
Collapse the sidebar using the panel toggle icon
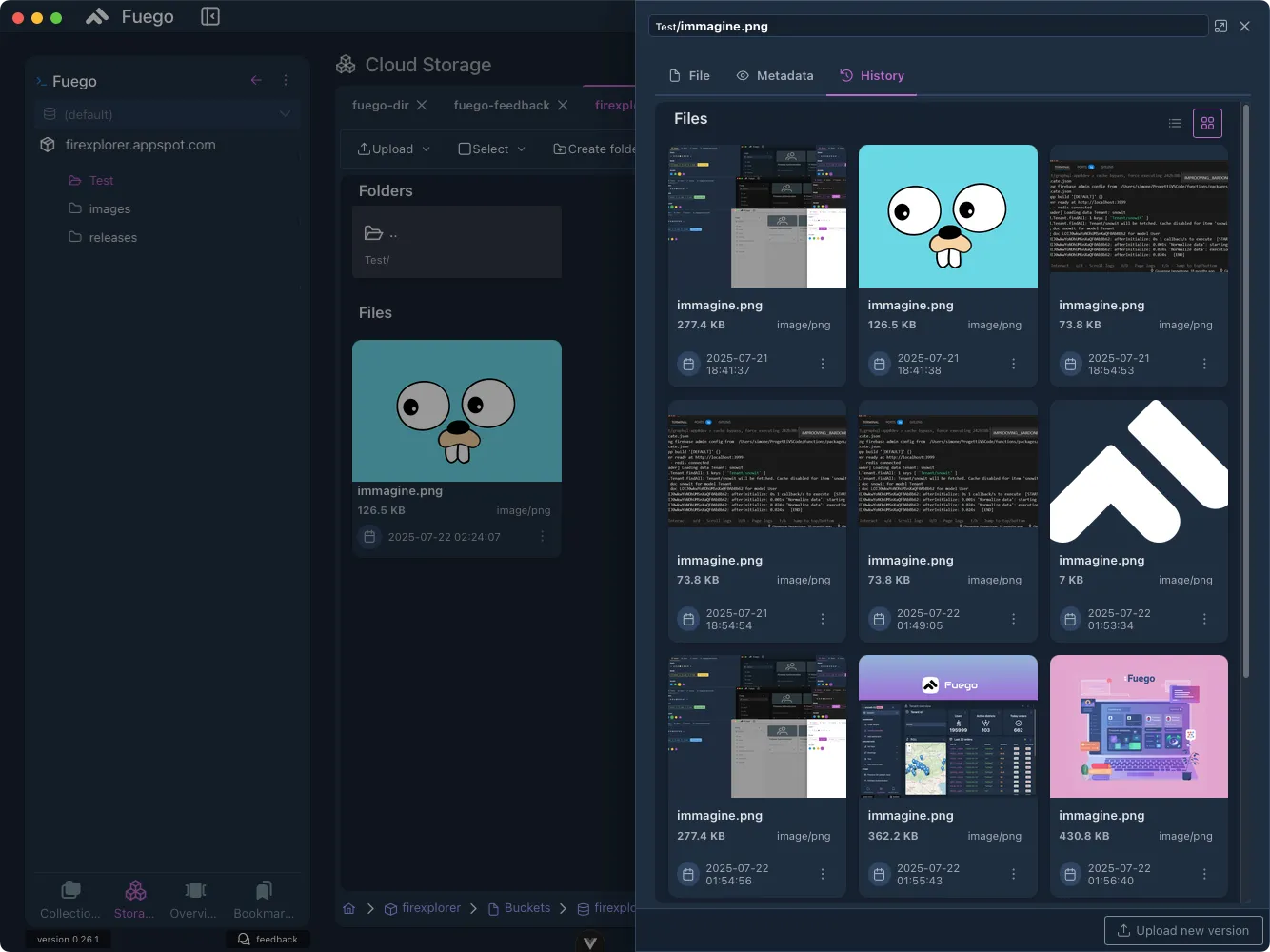coord(210,16)
